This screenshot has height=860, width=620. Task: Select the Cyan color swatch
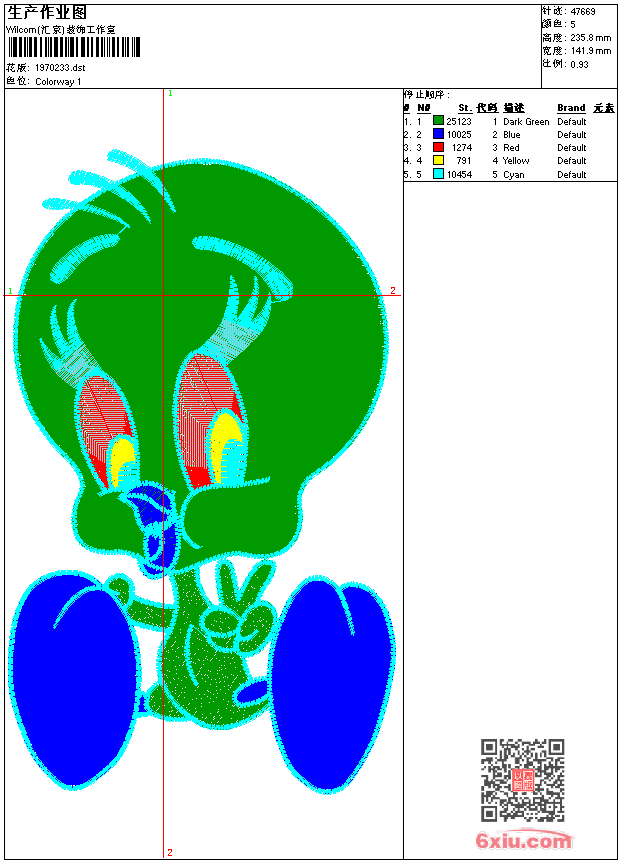[x=438, y=174]
